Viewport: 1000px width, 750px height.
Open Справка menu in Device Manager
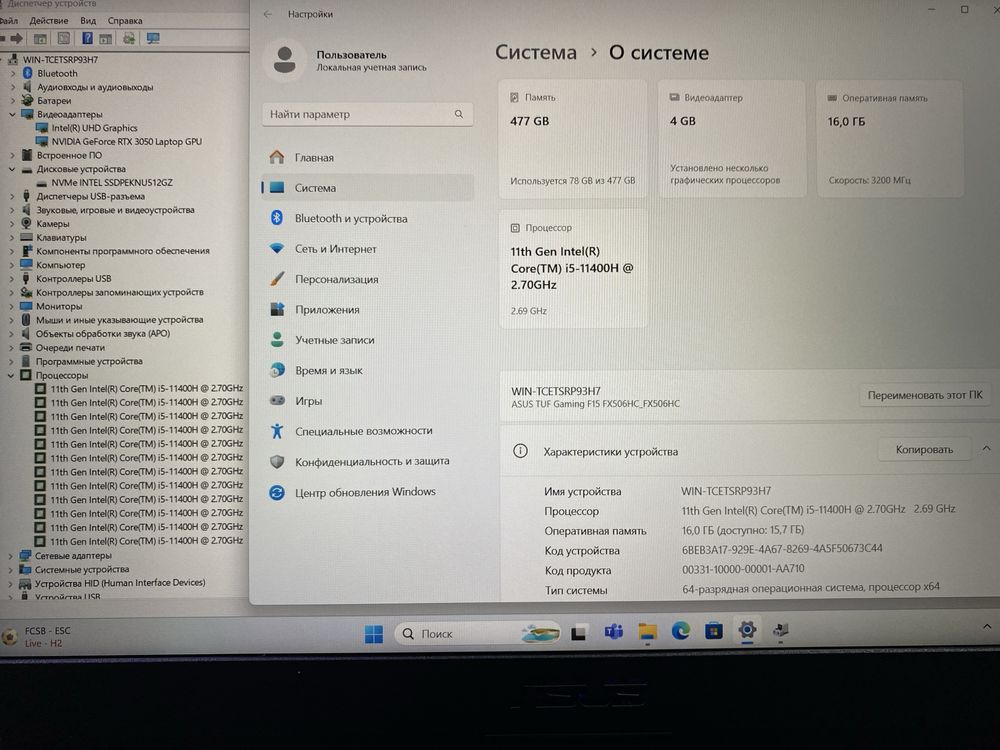point(125,20)
